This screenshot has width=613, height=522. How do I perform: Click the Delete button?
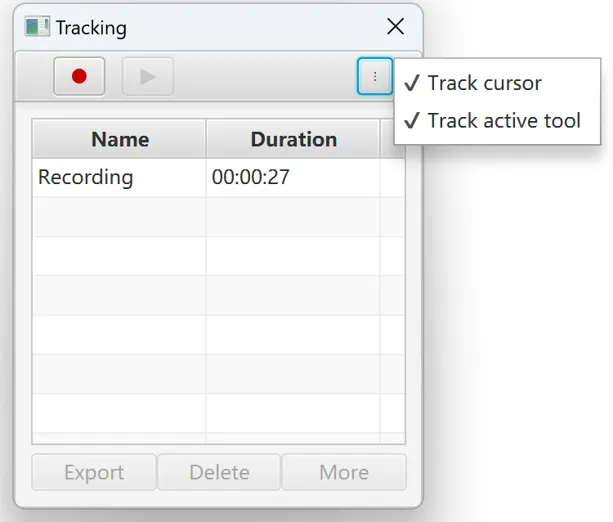pos(219,472)
